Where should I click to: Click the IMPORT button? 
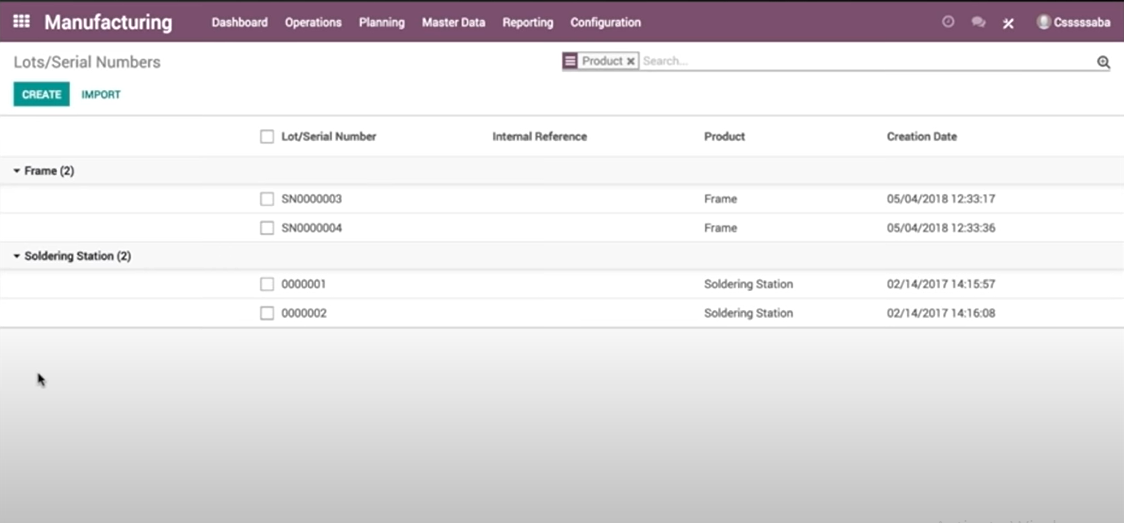click(101, 95)
